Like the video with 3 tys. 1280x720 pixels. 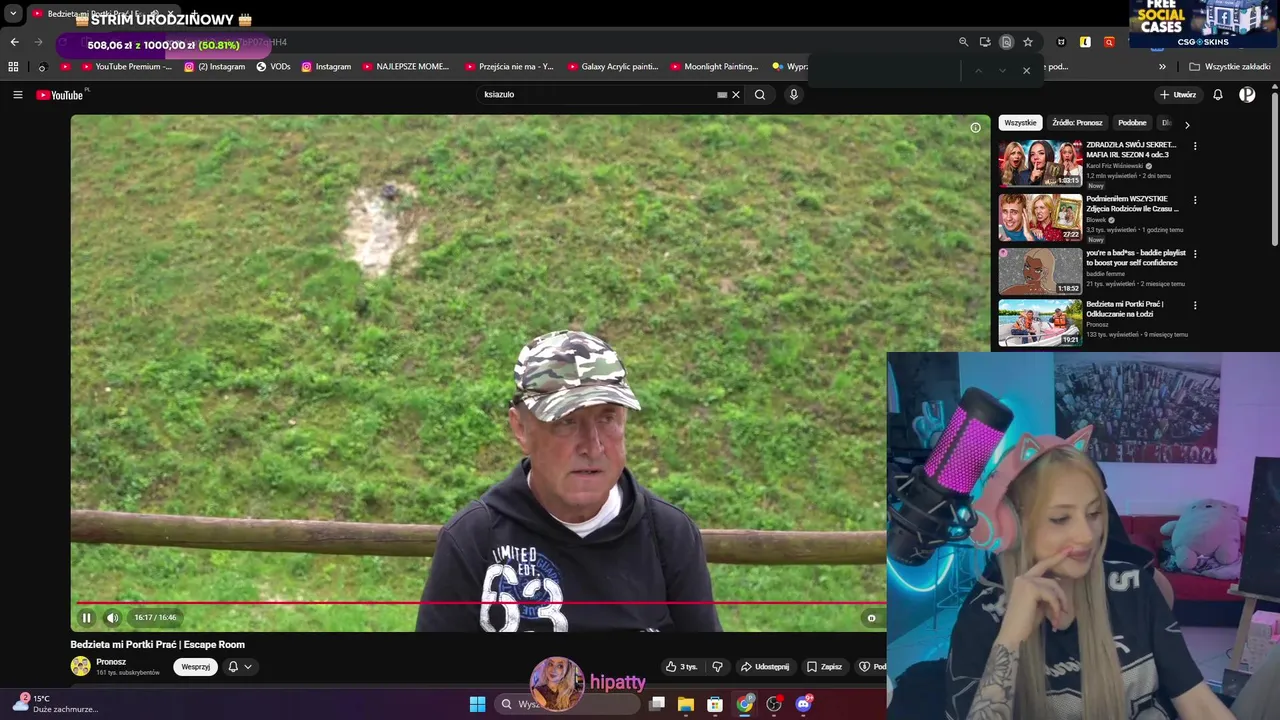click(x=682, y=667)
